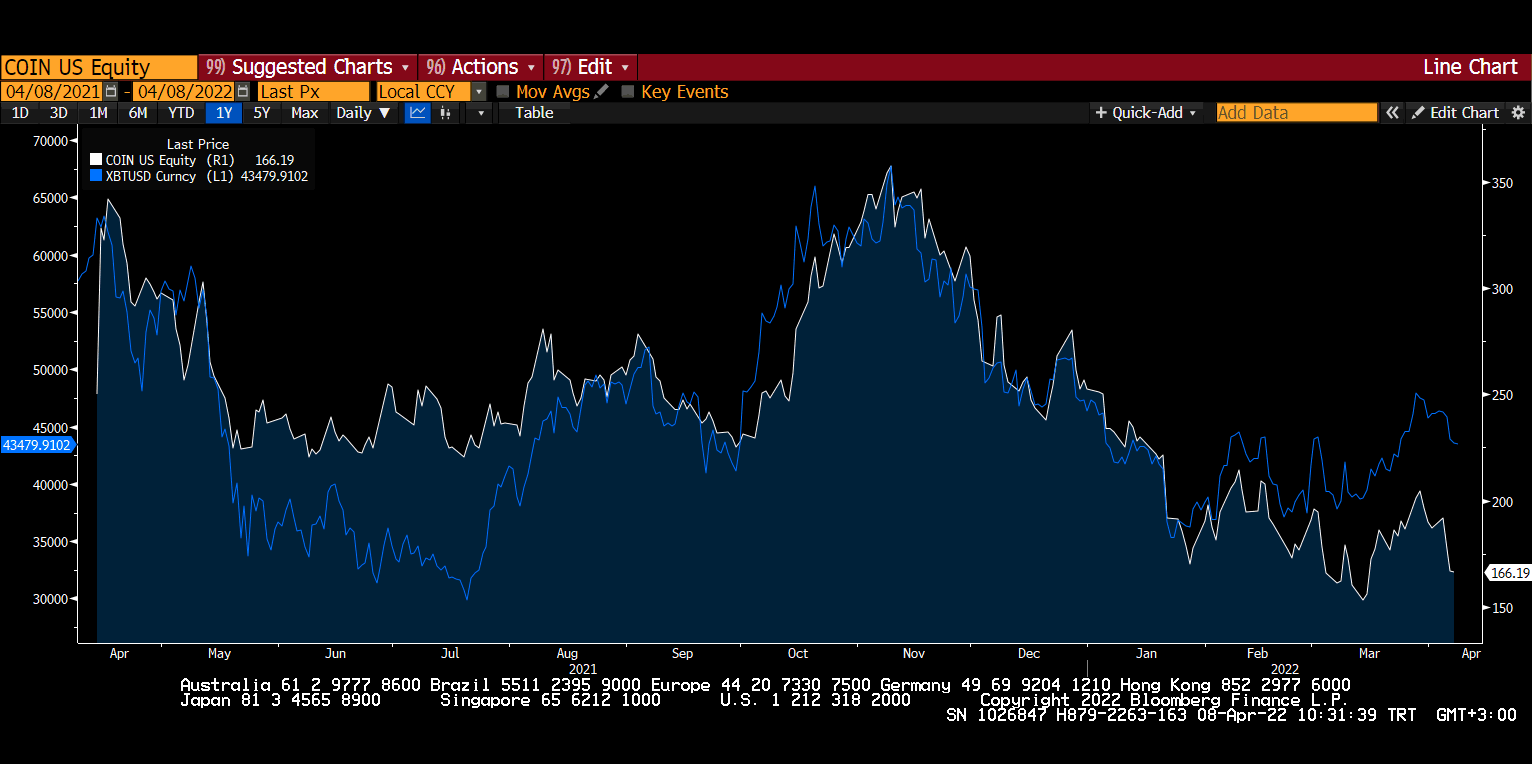
Task: Open the start date calendar picker
Action: [x=111, y=91]
